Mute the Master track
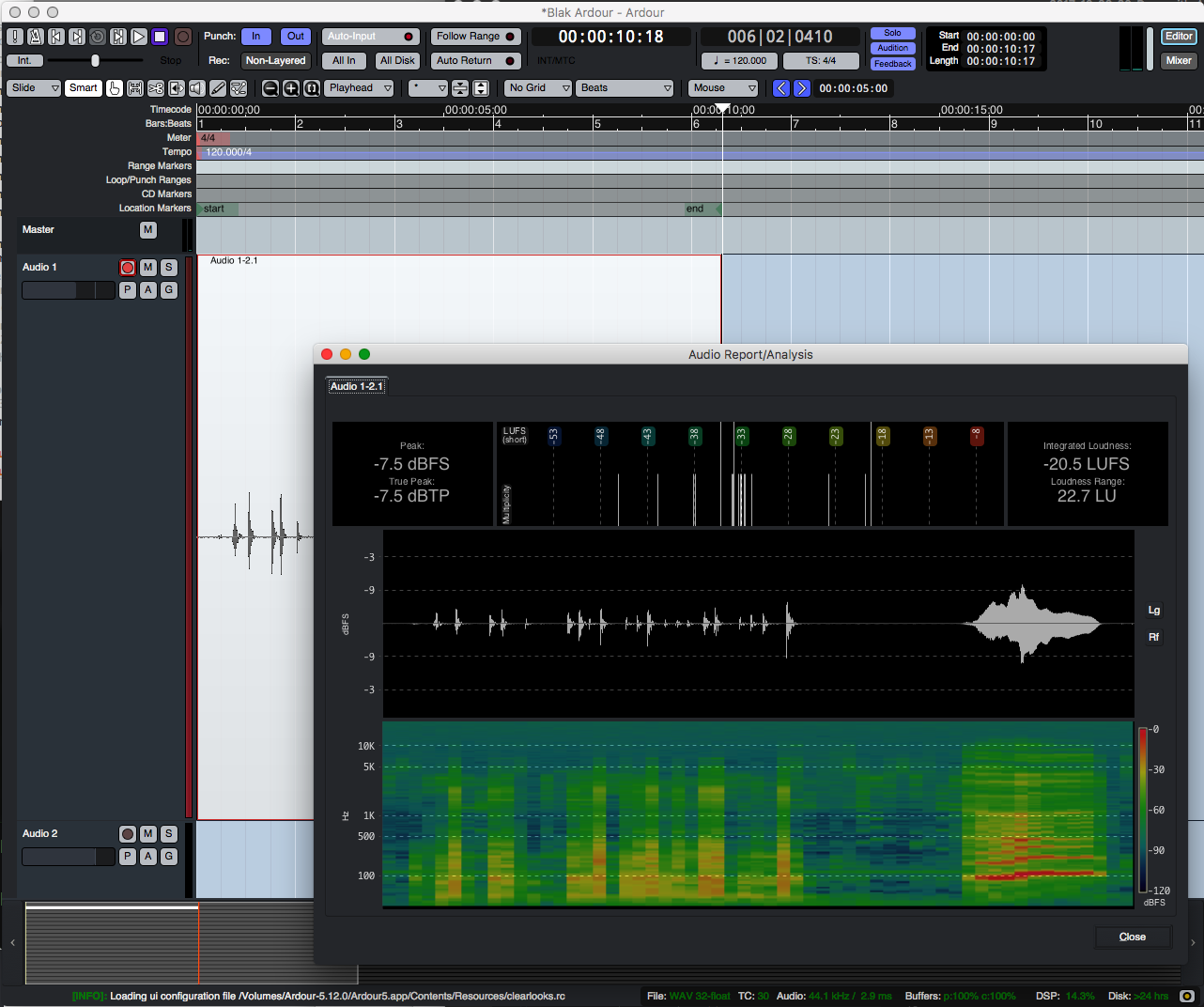Viewport: 1204px width, 1007px height. pyautogui.click(x=147, y=229)
